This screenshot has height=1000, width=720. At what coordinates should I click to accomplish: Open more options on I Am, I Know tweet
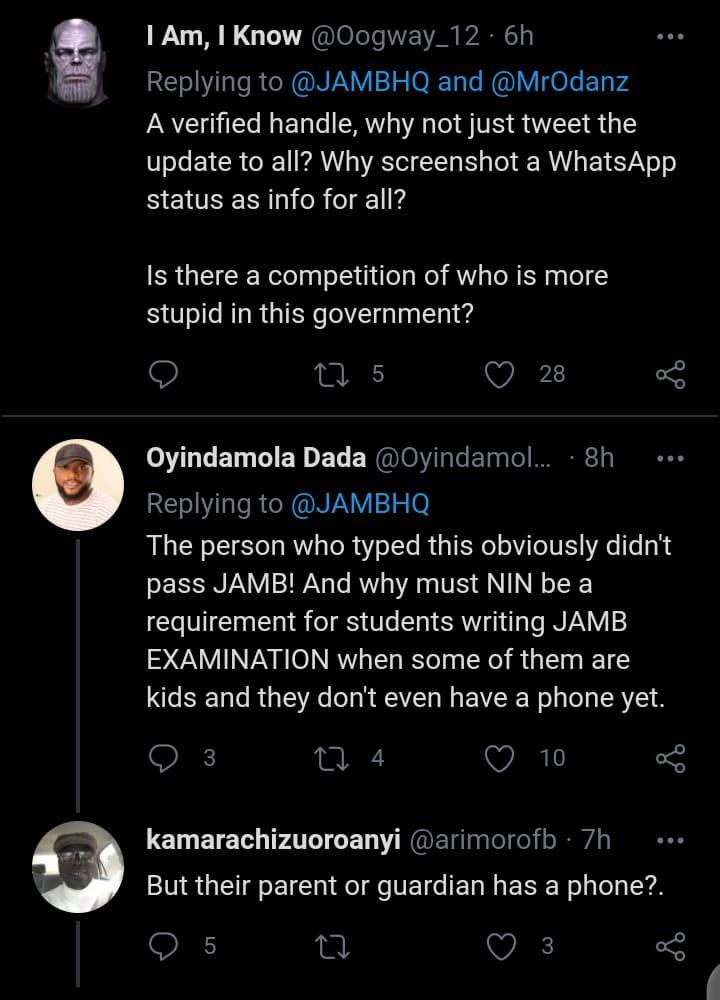669,37
